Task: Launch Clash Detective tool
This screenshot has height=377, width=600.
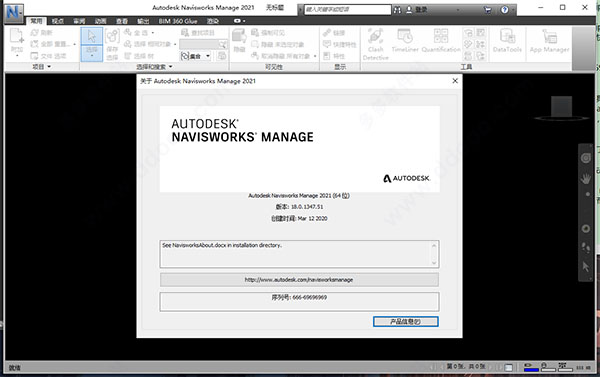Action: coord(375,45)
